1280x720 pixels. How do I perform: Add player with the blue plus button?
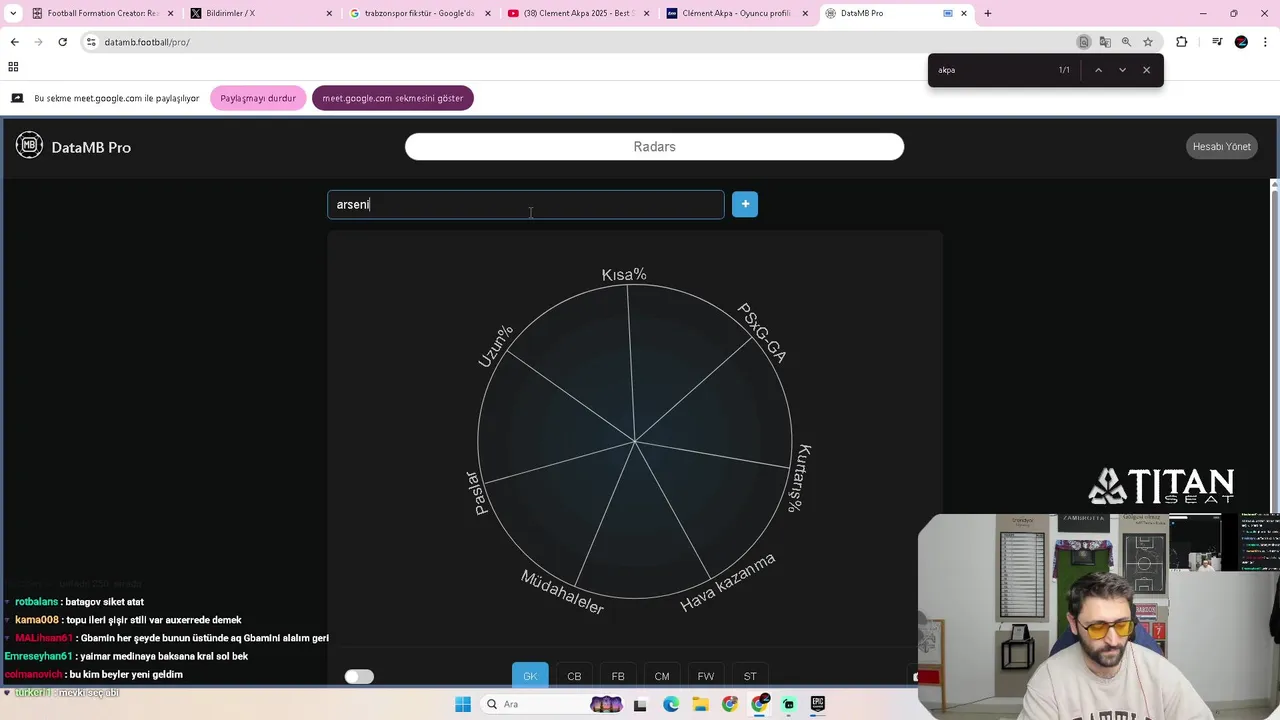745,204
